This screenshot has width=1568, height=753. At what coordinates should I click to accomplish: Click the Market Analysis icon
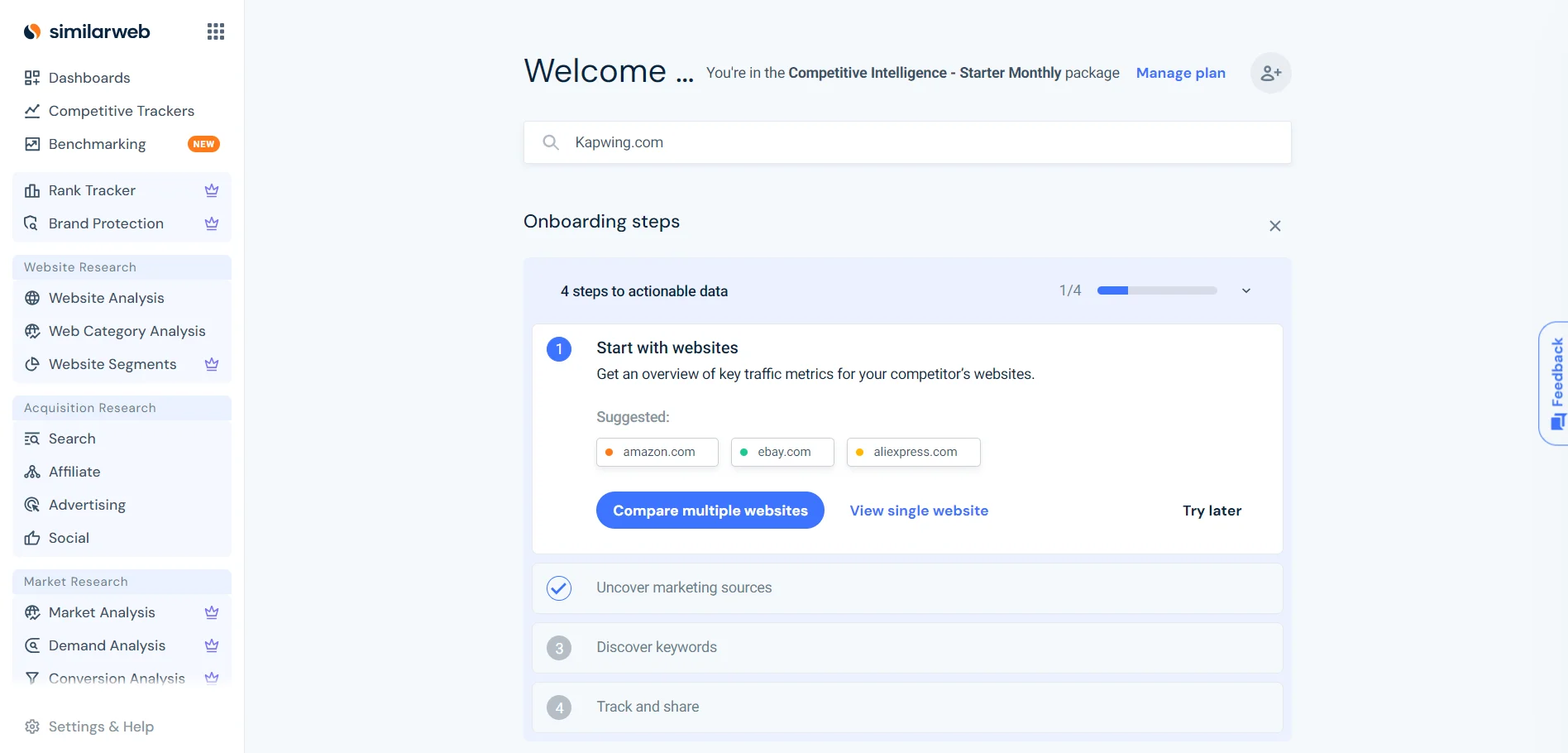(x=32, y=612)
